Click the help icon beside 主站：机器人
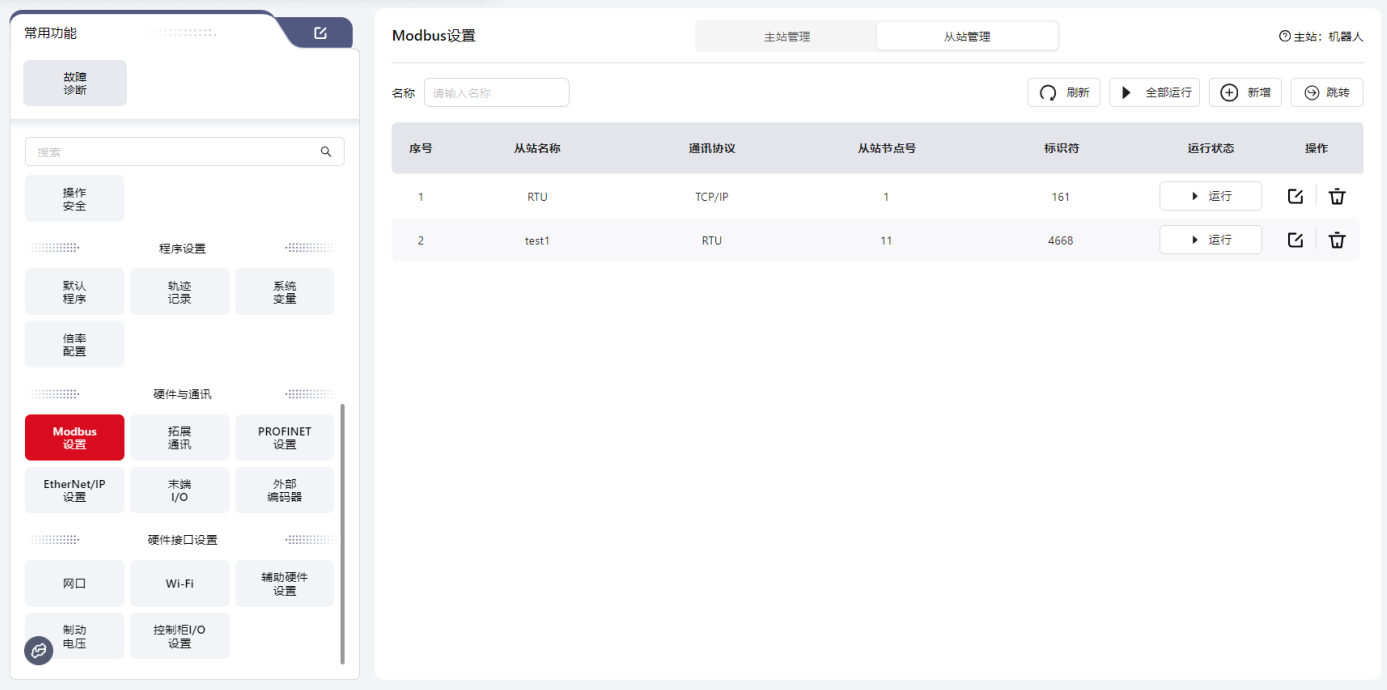This screenshot has height=690, width=1387. [x=1284, y=36]
